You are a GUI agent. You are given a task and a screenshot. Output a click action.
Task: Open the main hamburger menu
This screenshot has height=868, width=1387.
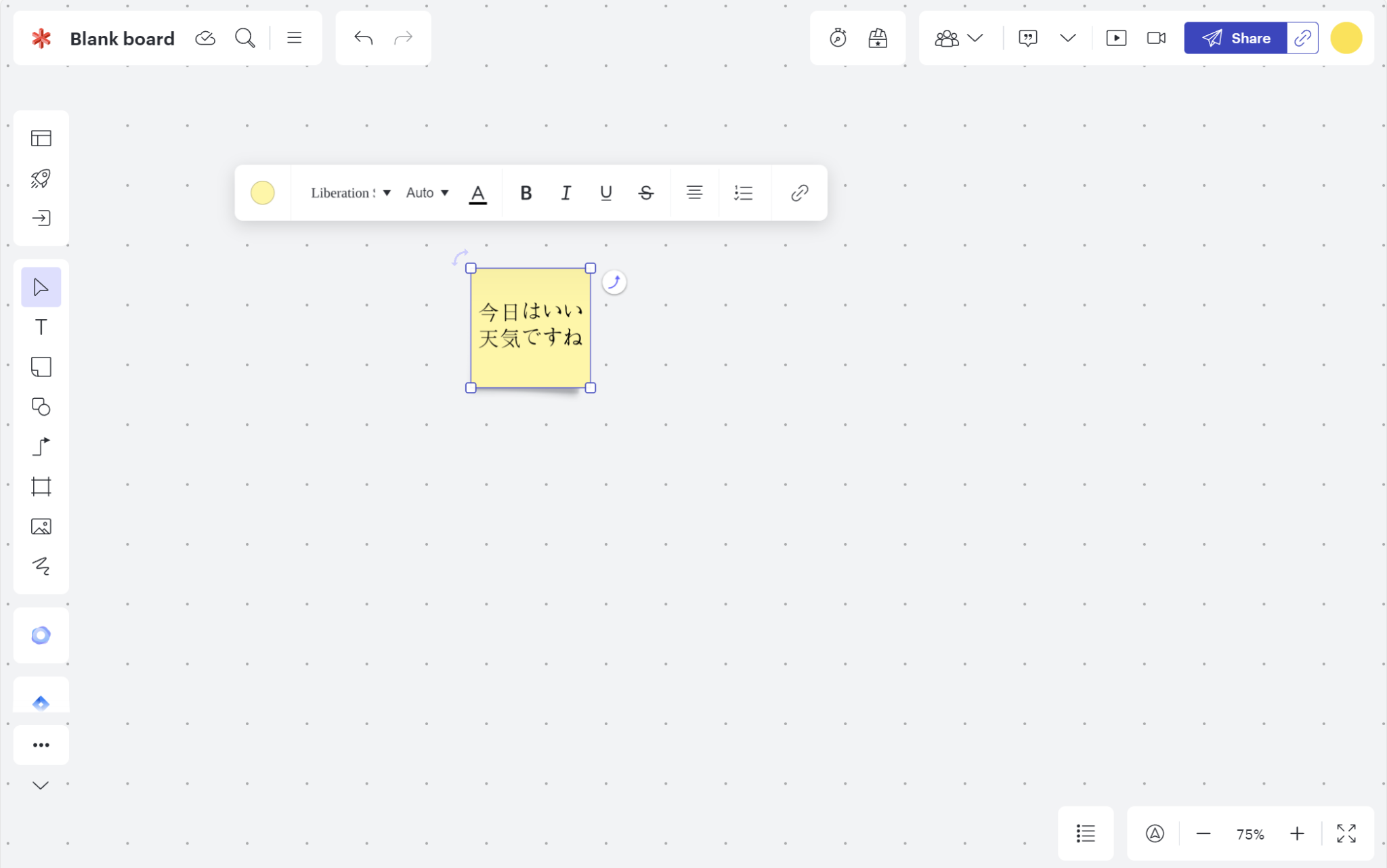[x=294, y=38]
